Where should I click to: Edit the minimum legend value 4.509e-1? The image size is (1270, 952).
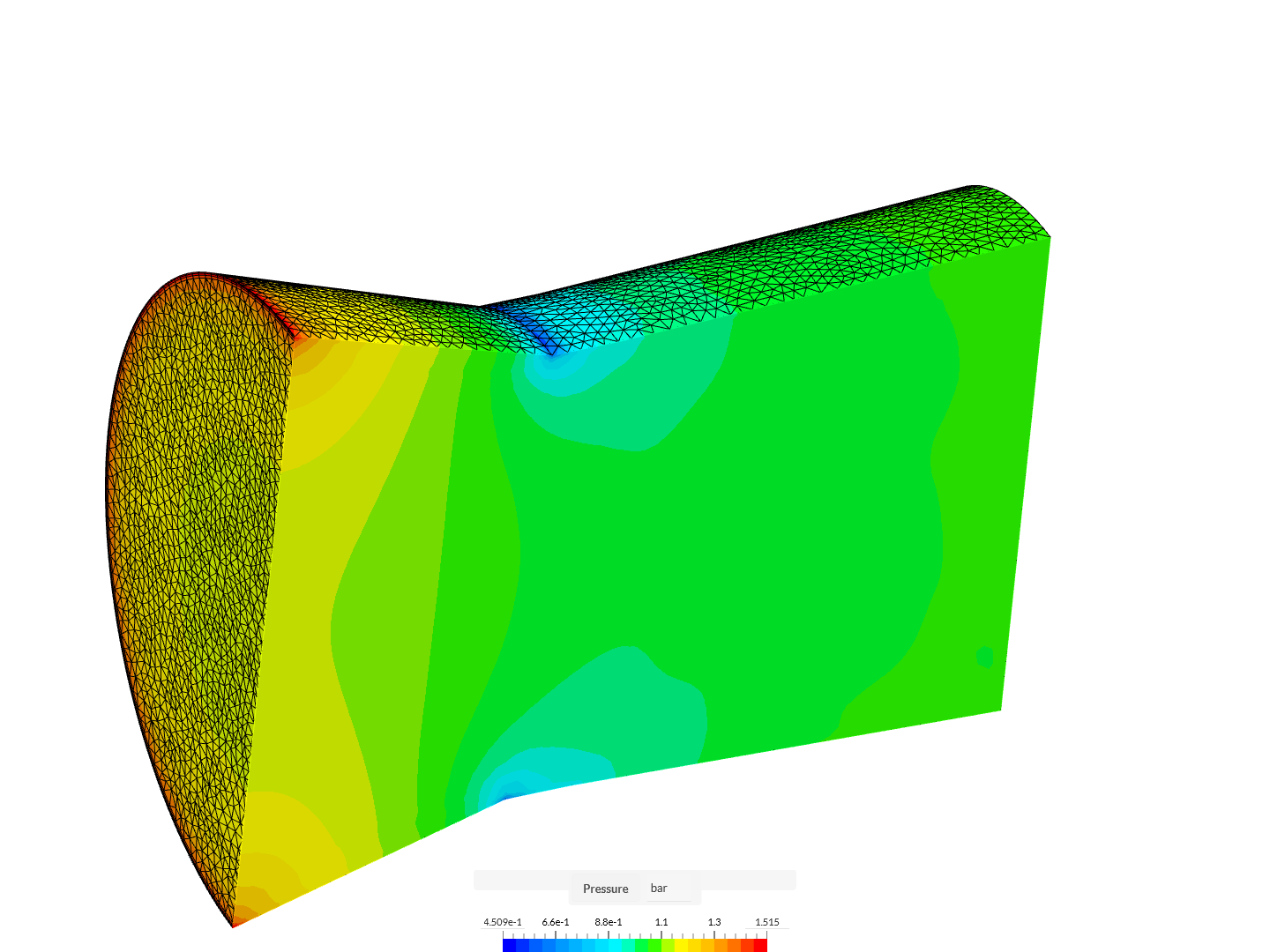click(x=504, y=921)
